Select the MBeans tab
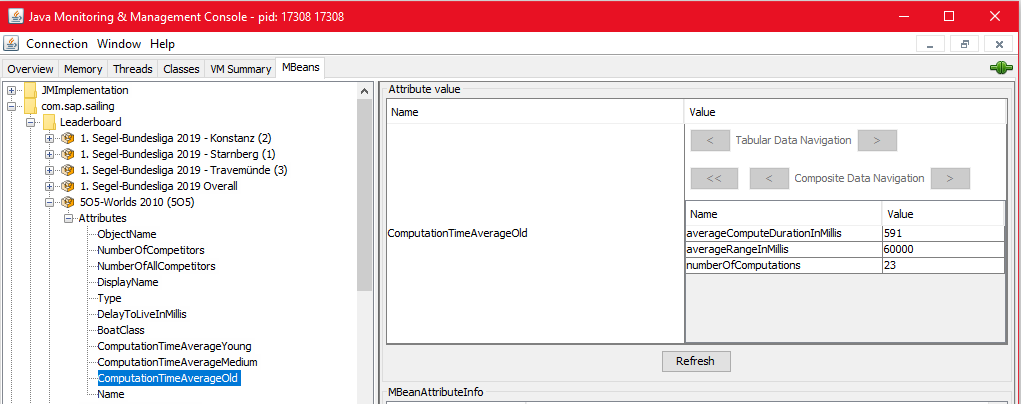 click(x=300, y=68)
